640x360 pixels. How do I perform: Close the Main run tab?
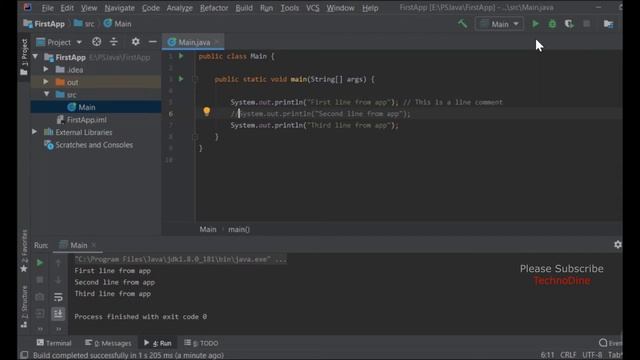pos(94,245)
